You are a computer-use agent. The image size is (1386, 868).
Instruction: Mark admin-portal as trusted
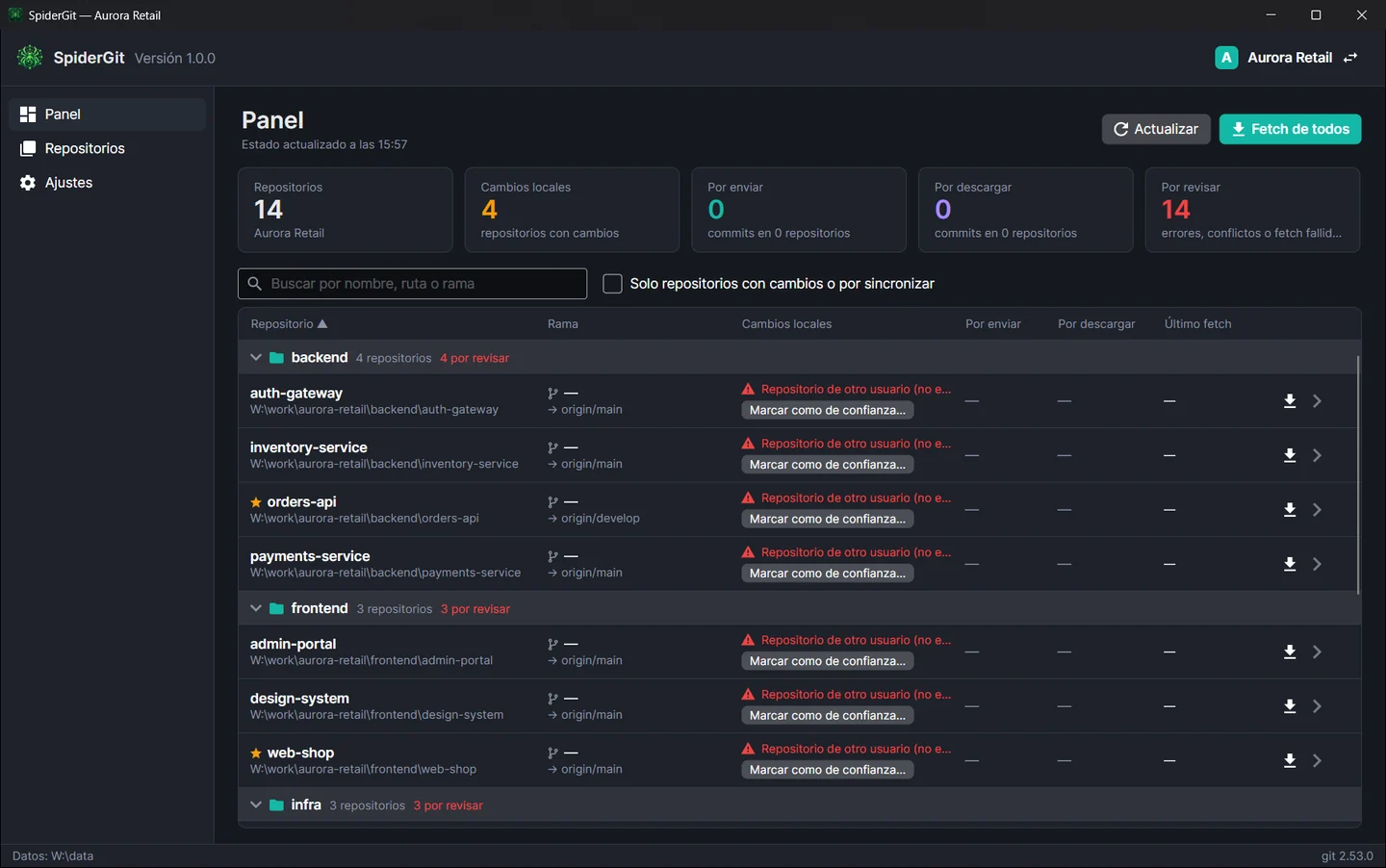click(828, 662)
